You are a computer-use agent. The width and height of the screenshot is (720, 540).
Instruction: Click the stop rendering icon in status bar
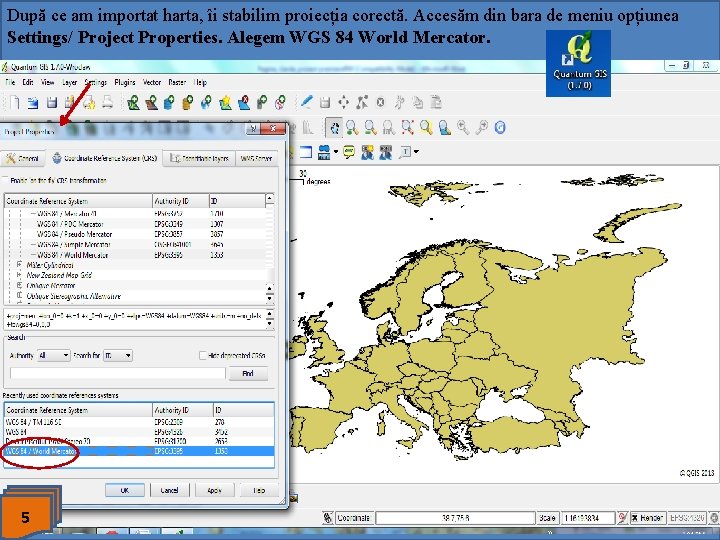(623, 518)
